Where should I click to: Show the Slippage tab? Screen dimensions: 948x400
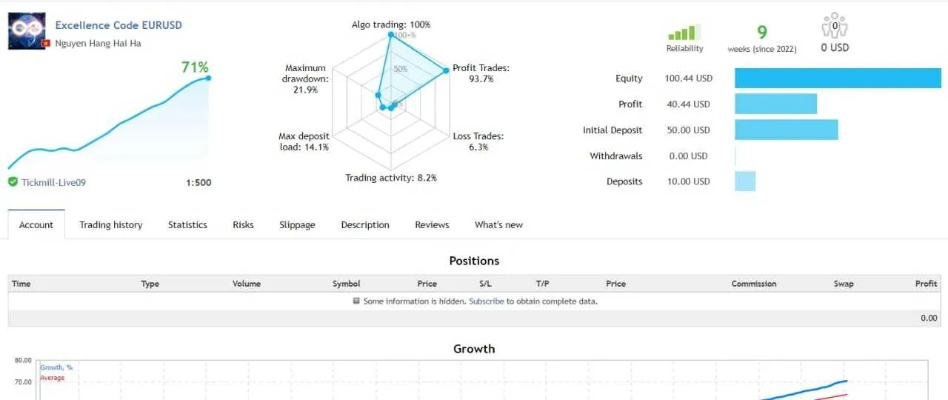(297, 225)
